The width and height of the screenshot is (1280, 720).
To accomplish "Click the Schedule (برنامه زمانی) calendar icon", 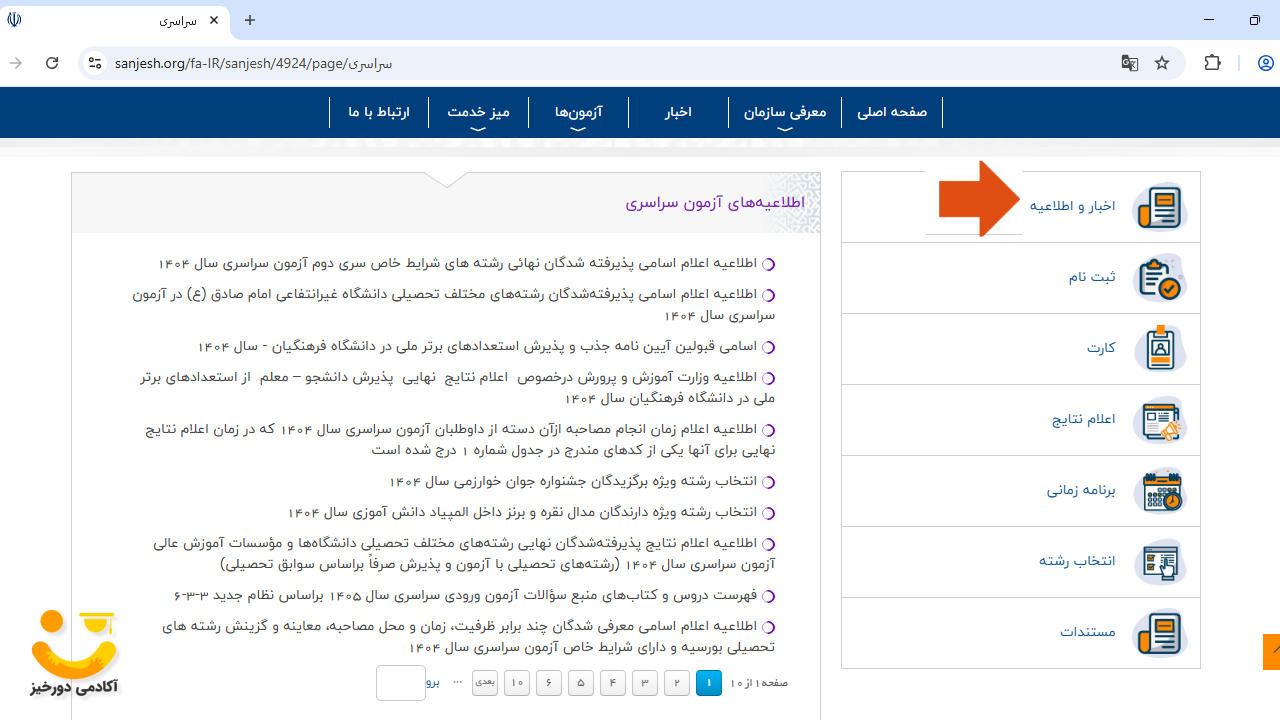I will coord(1159,491).
